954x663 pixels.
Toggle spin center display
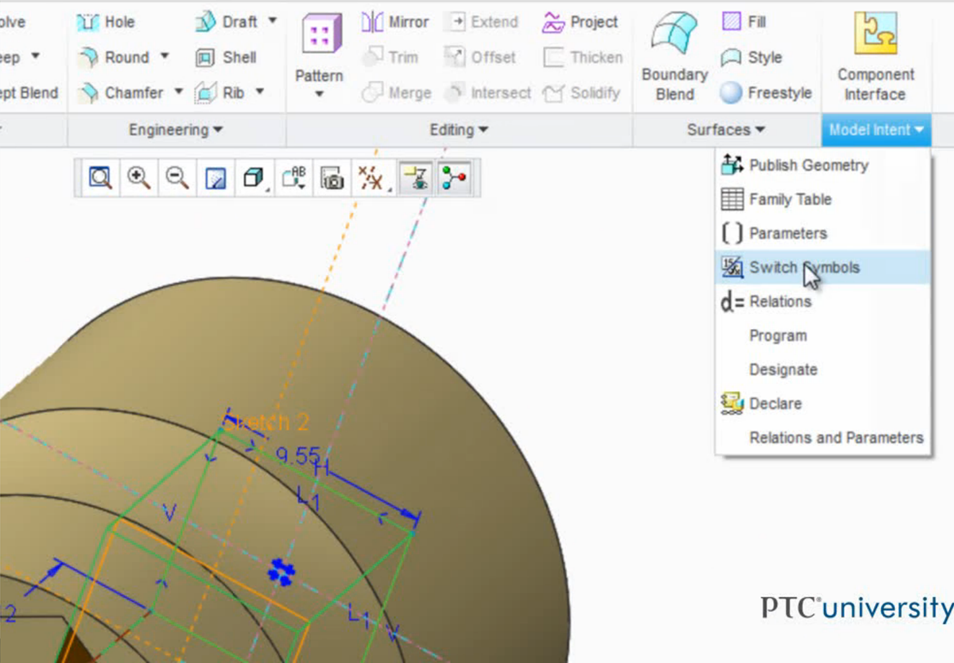[x=454, y=178]
